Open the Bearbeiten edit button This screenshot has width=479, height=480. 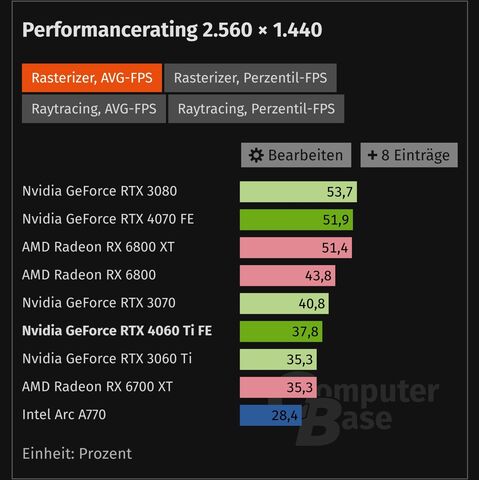point(296,155)
